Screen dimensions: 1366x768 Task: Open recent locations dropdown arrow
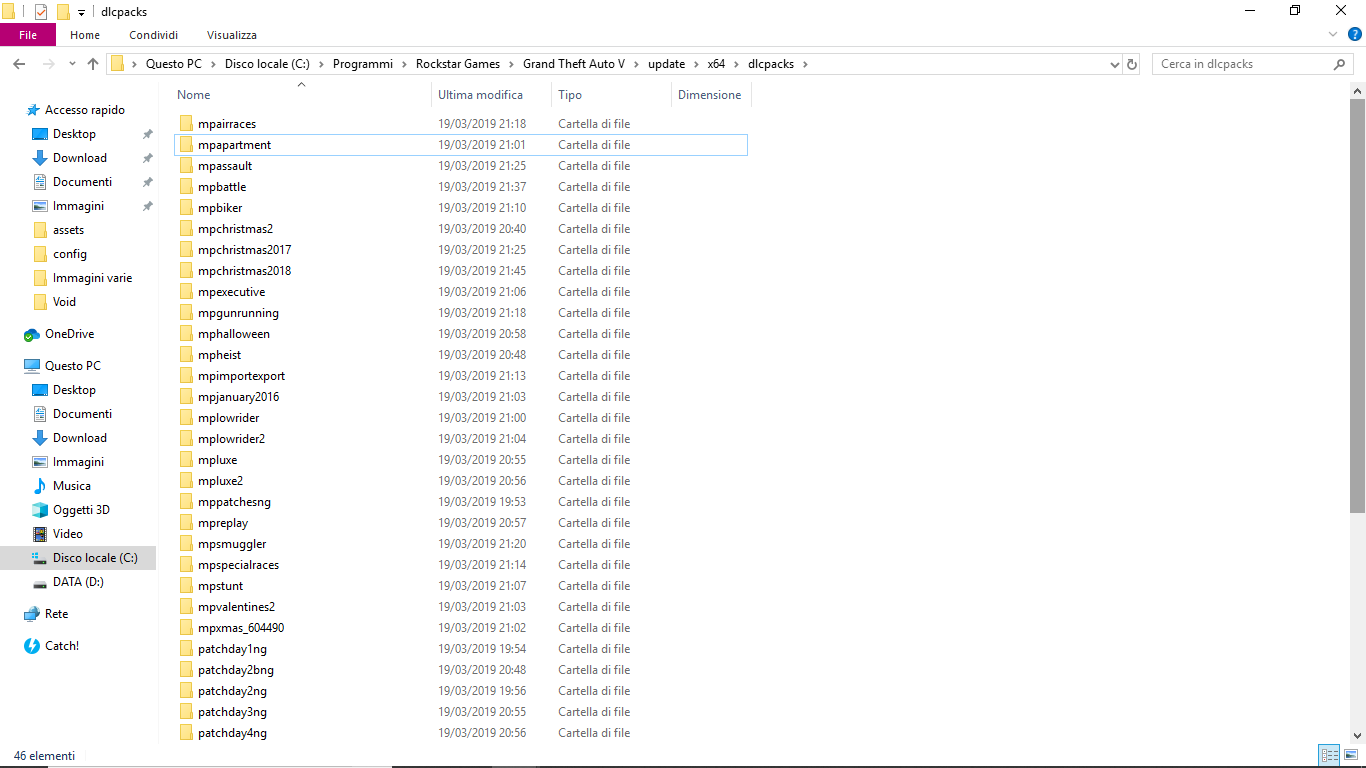click(x=72, y=64)
